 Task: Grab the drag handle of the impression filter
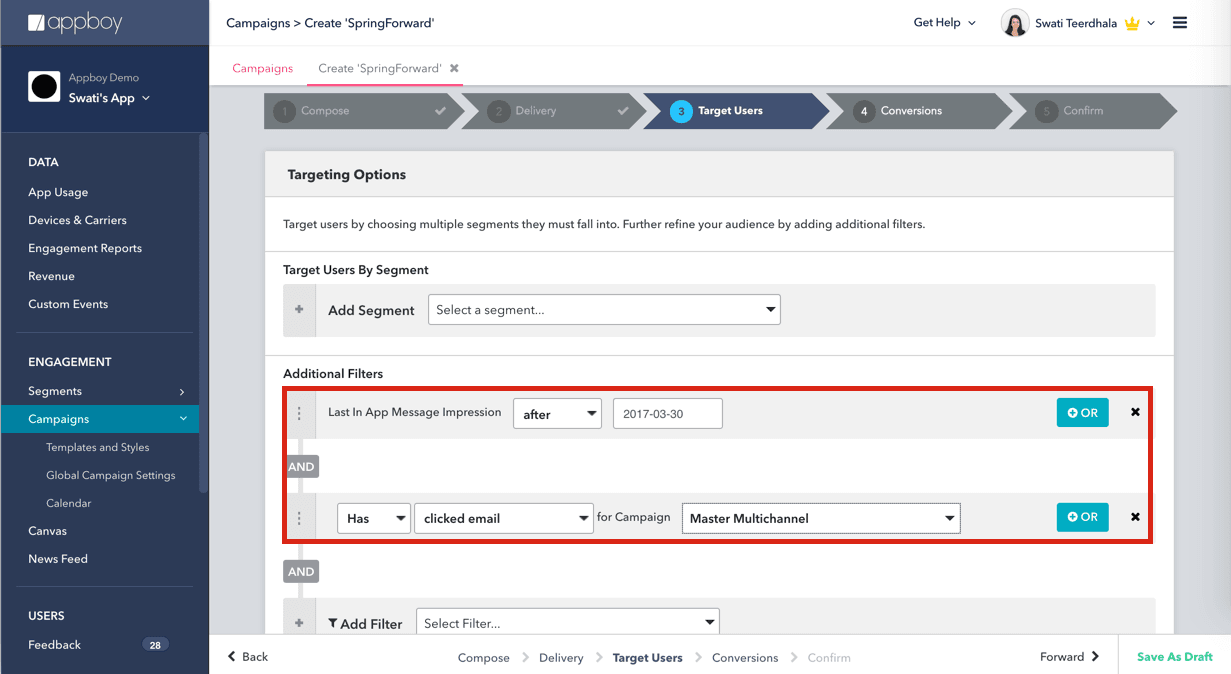pos(299,413)
